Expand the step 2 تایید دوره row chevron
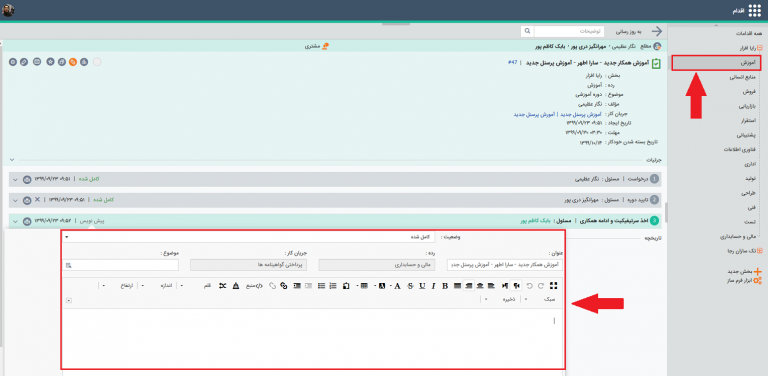768x376 pixels. point(15,200)
